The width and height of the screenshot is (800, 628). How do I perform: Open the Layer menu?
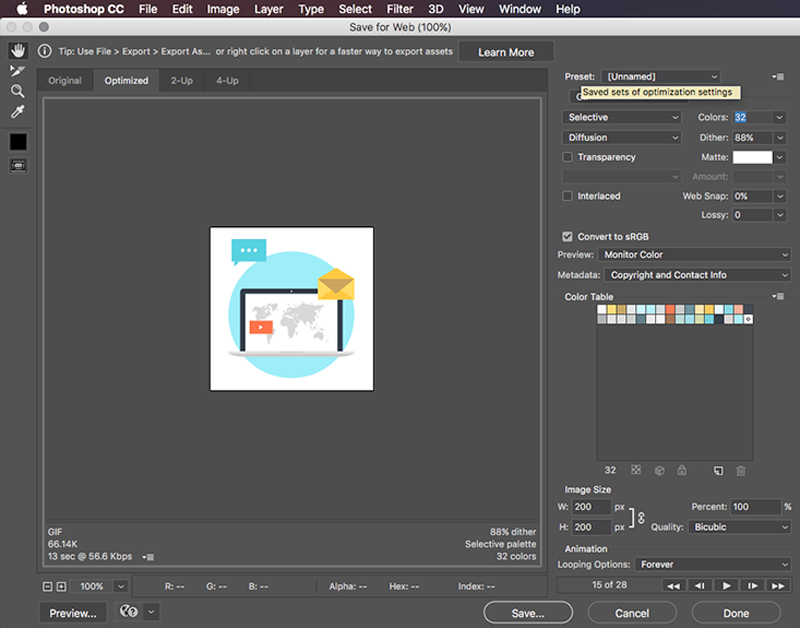[269, 9]
